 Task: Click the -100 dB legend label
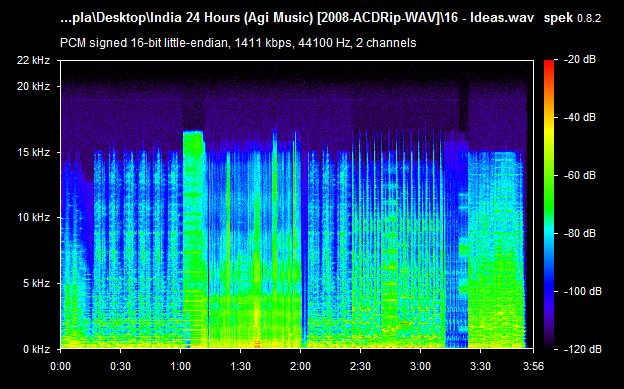coord(583,291)
